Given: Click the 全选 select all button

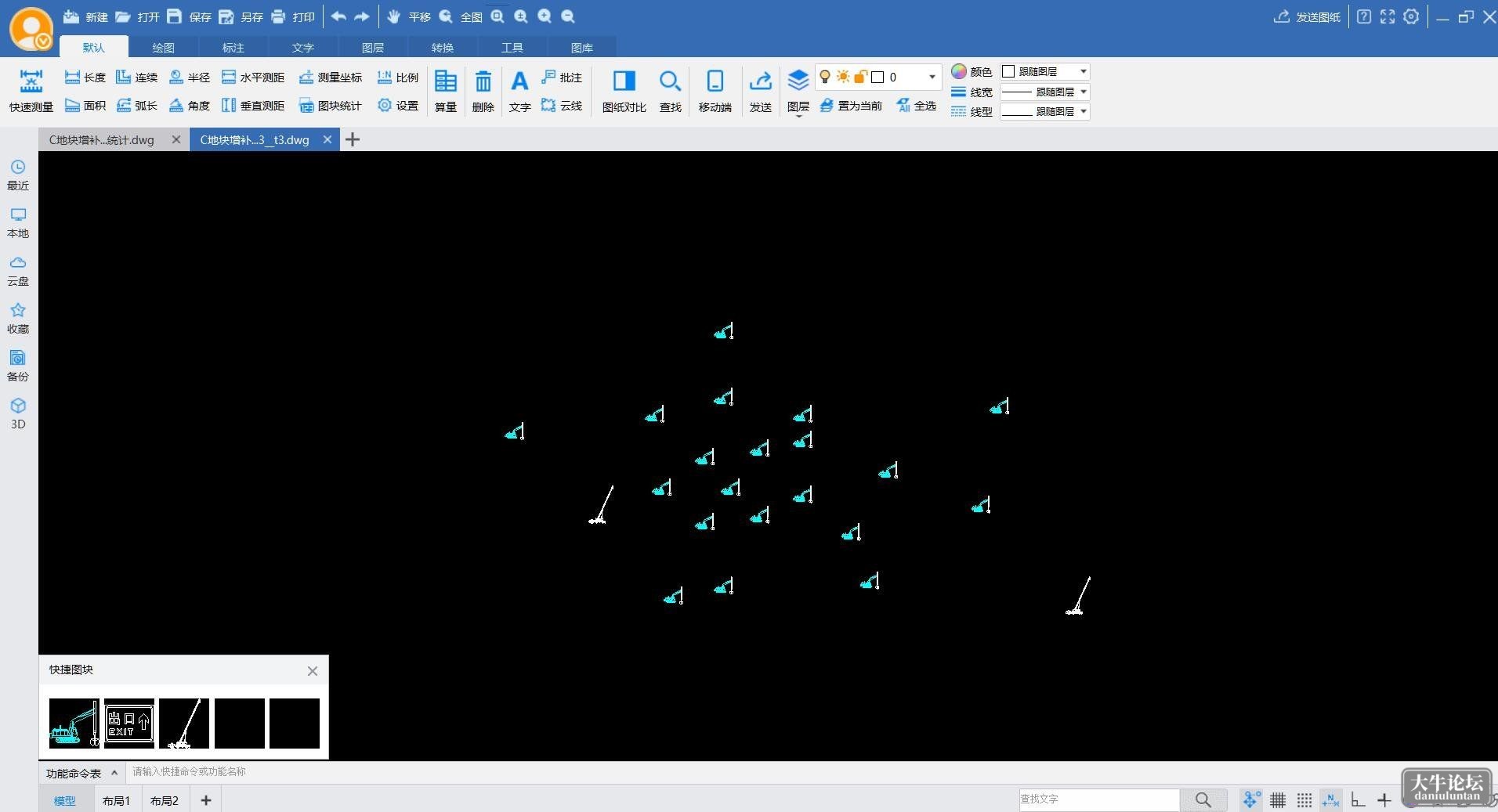Looking at the screenshot, I should (x=916, y=106).
